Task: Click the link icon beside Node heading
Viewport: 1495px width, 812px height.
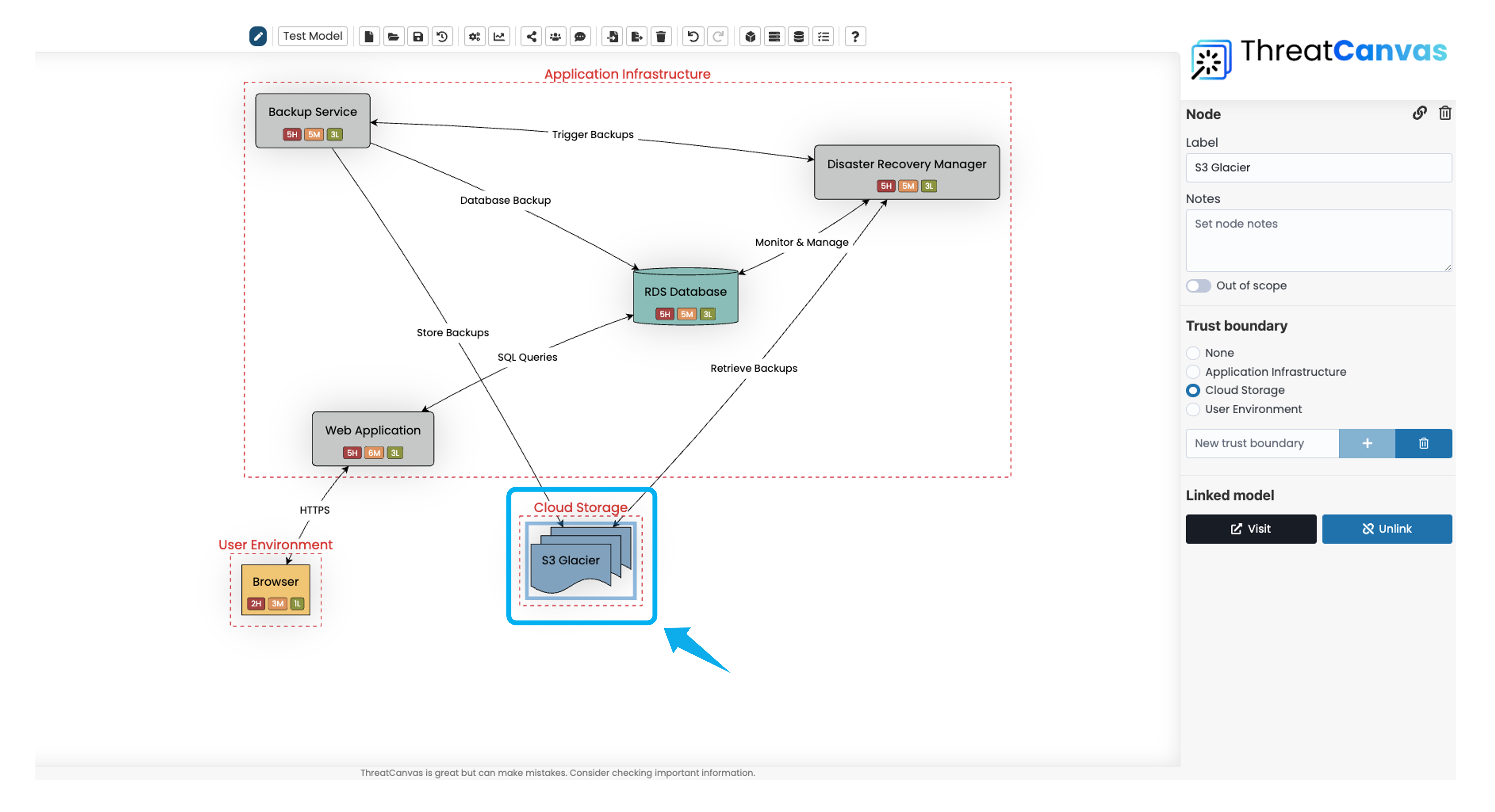Action: (x=1420, y=113)
